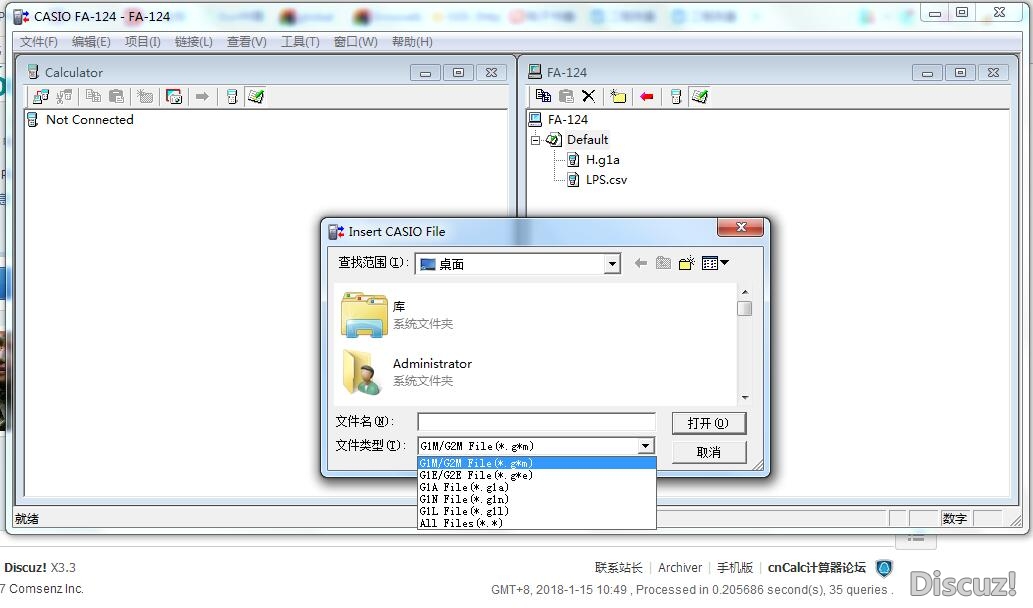Click the 打开(O) button
Screen dimensions: 1033x608
[x=709, y=423]
